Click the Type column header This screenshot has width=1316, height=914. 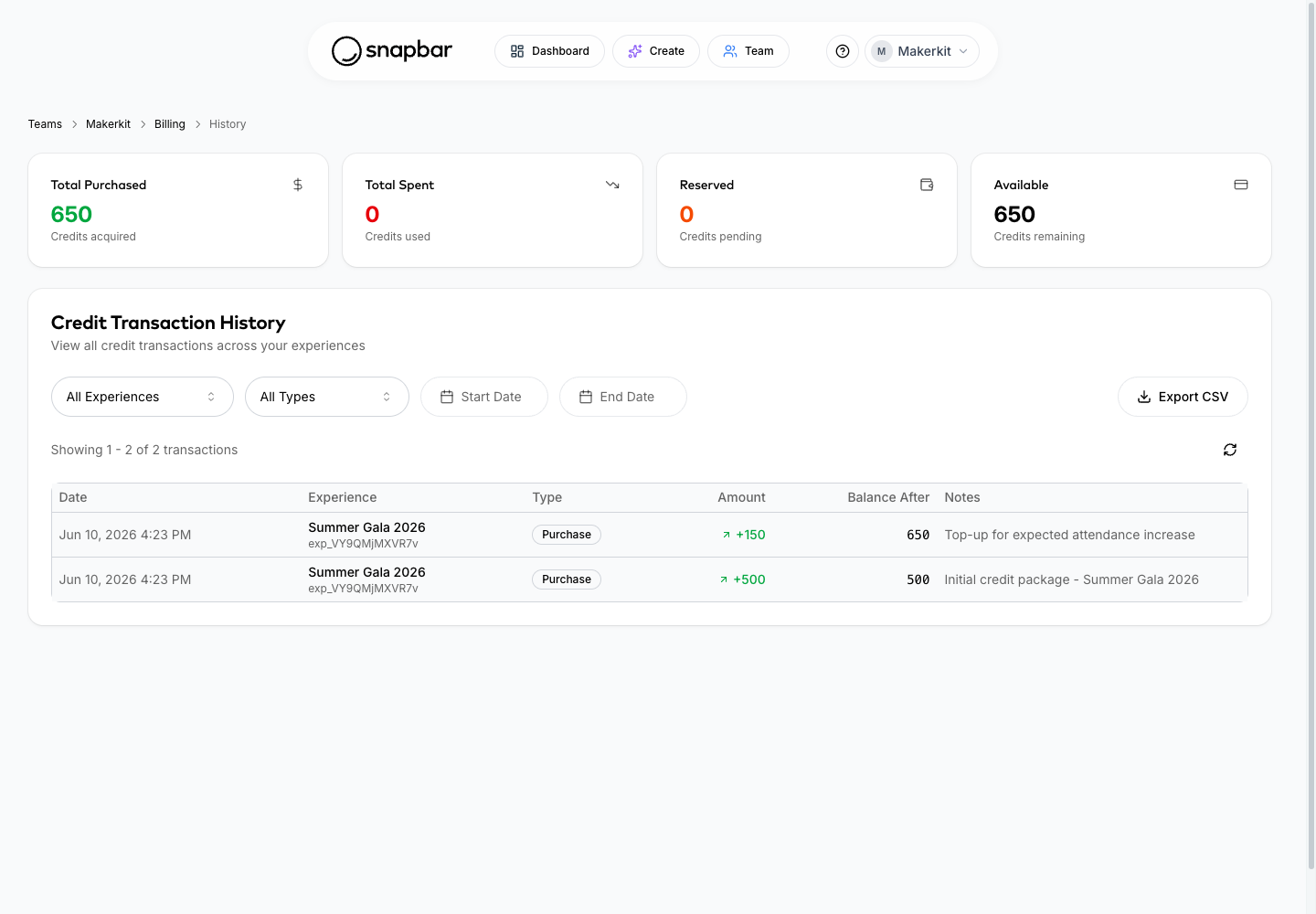[547, 497]
